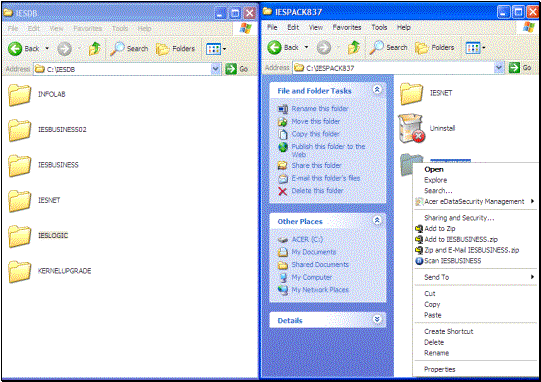Screen dimensions: 541x382
Task: Open Back history dropdown in IESPACK837 window
Action: pos(306,47)
